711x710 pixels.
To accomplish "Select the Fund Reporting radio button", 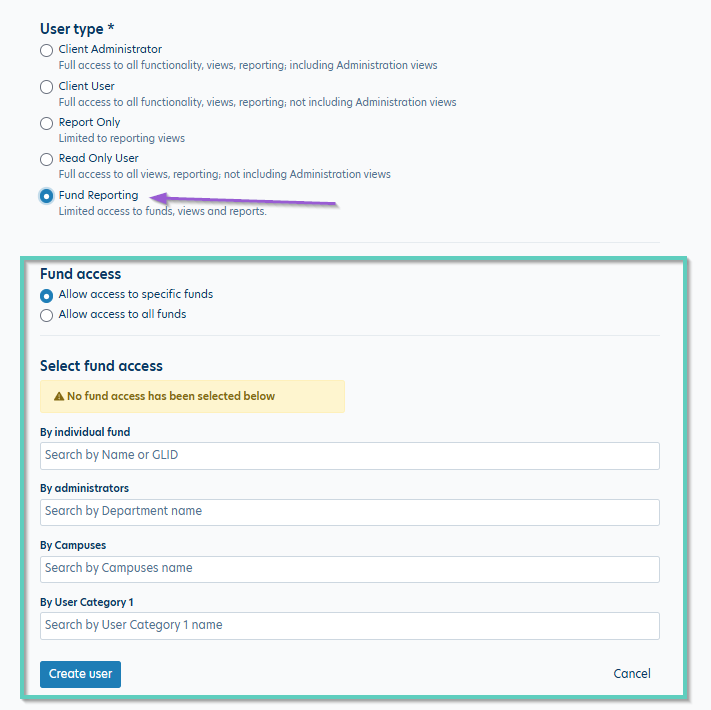I will coord(47,196).
